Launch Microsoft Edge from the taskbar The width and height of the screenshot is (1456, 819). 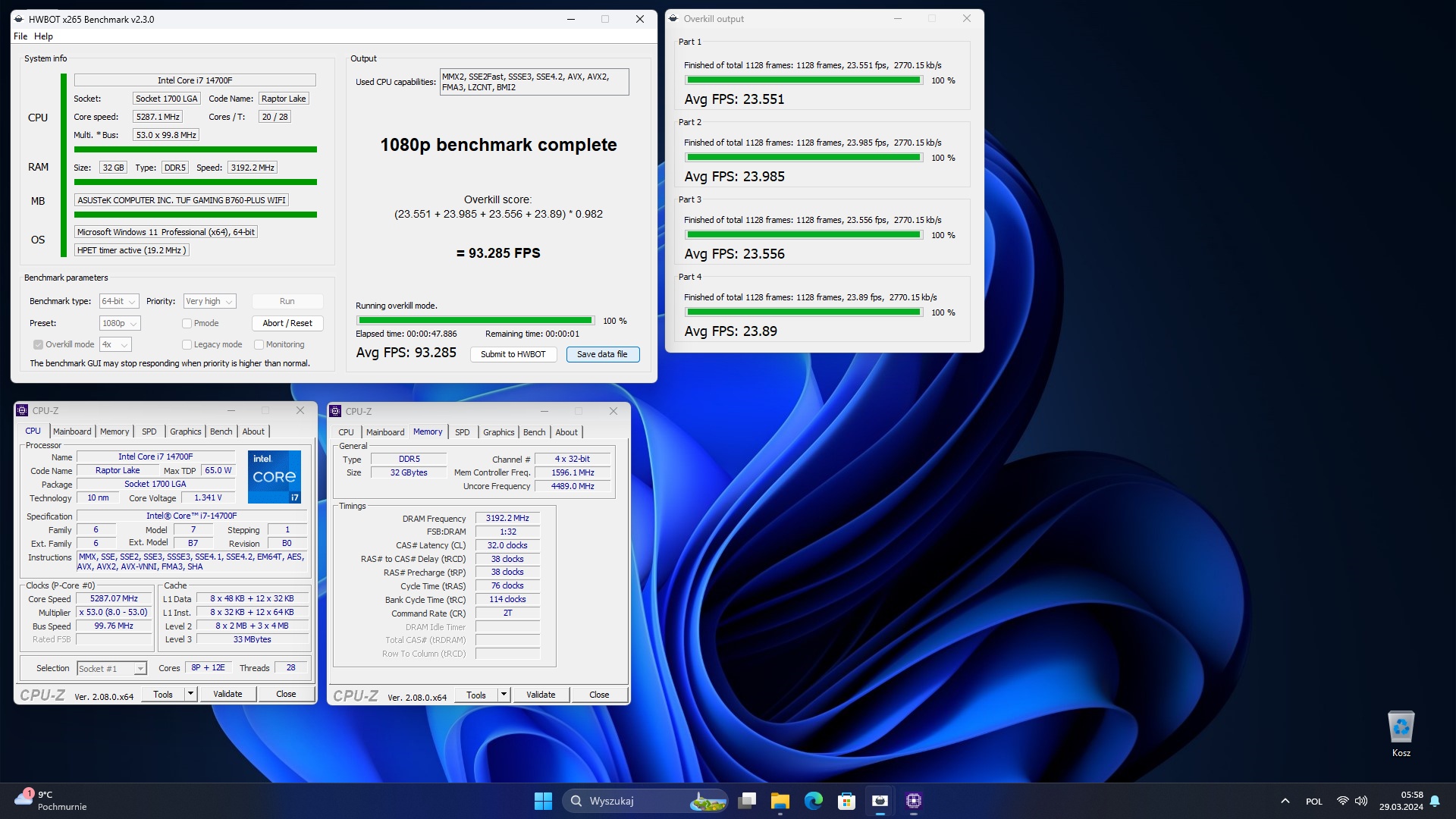click(x=814, y=801)
